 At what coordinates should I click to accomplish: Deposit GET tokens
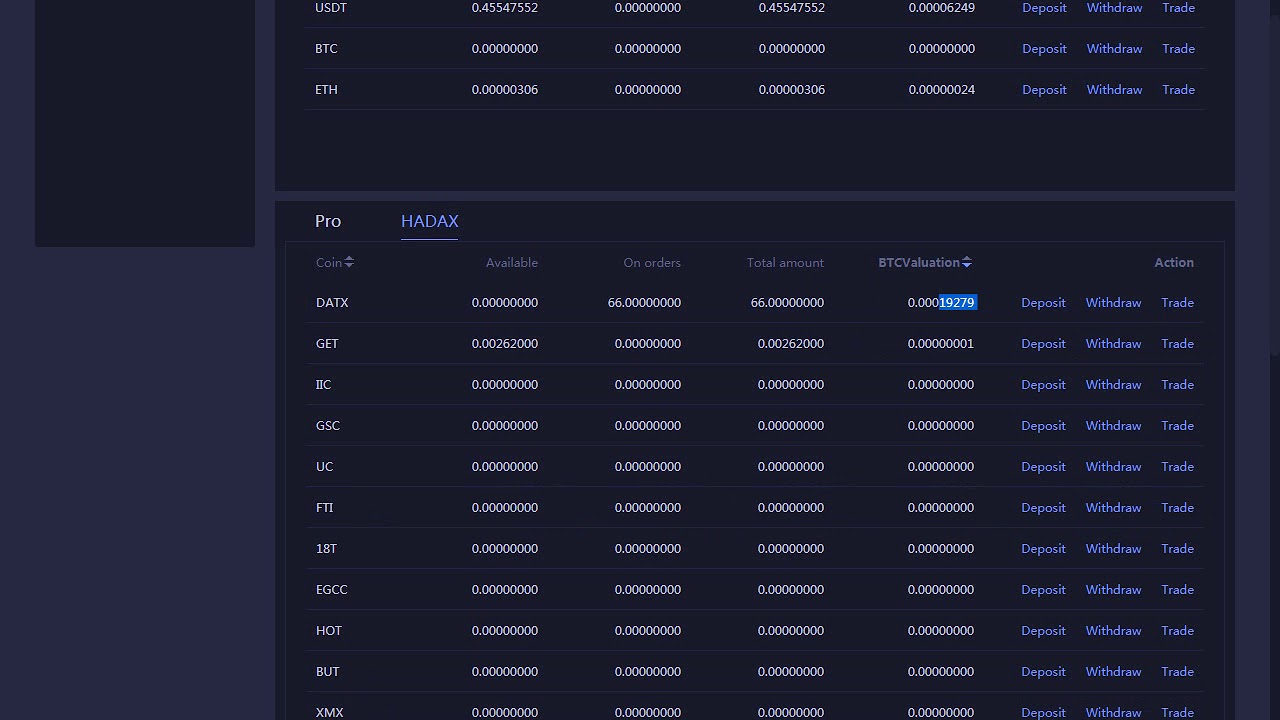tap(1043, 343)
